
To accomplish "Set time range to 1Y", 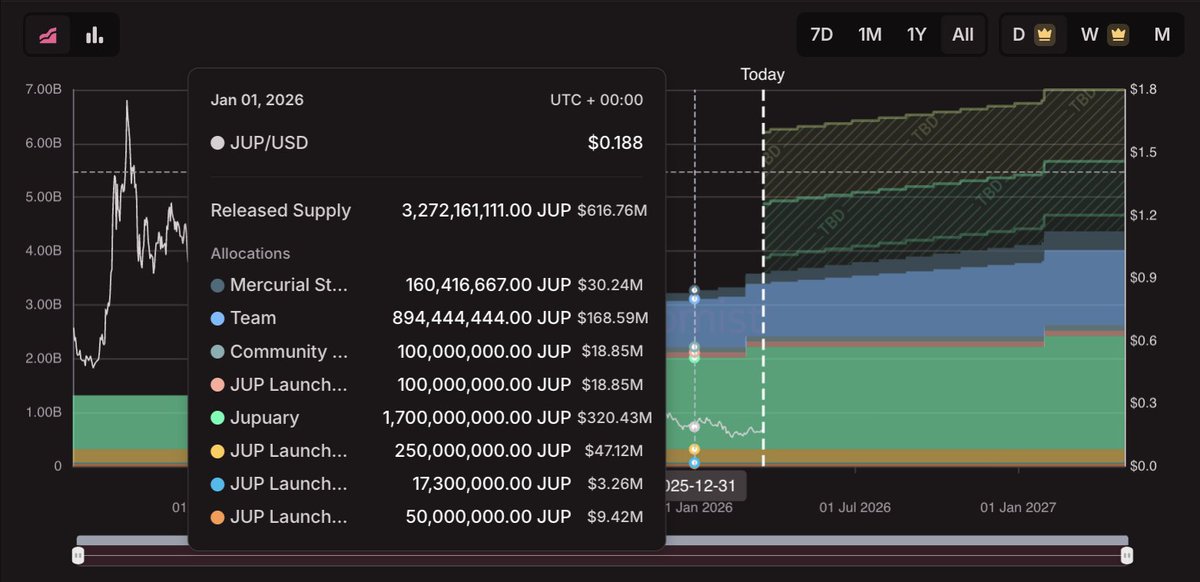I will coord(916,34).
